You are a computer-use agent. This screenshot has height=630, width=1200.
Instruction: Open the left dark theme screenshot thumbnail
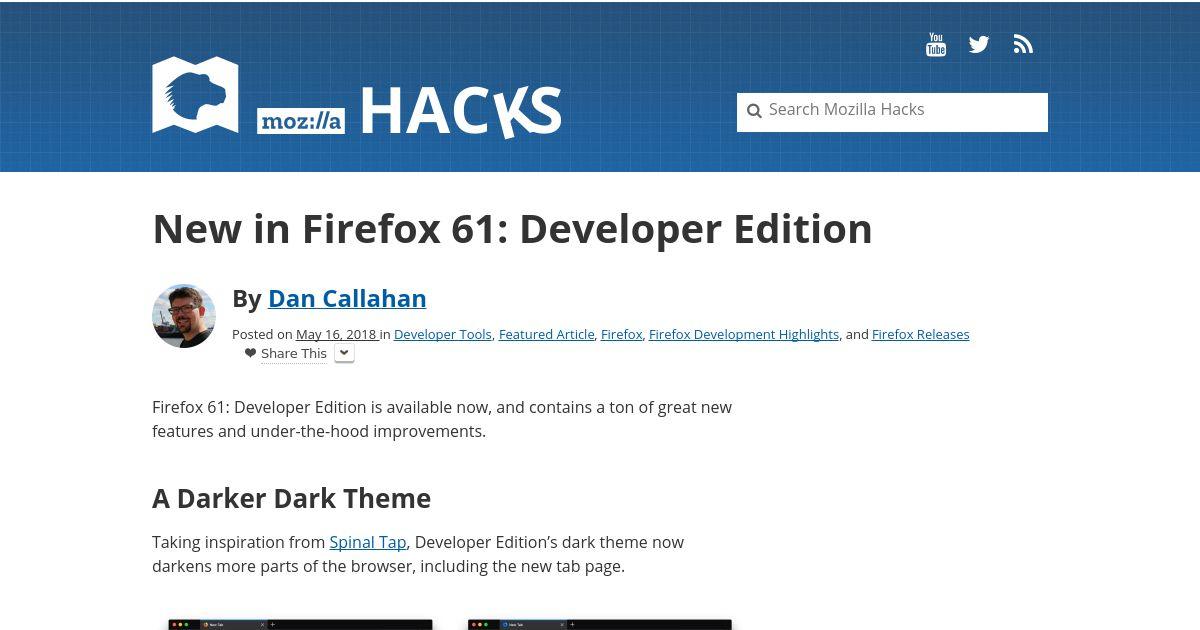[300, 624]
